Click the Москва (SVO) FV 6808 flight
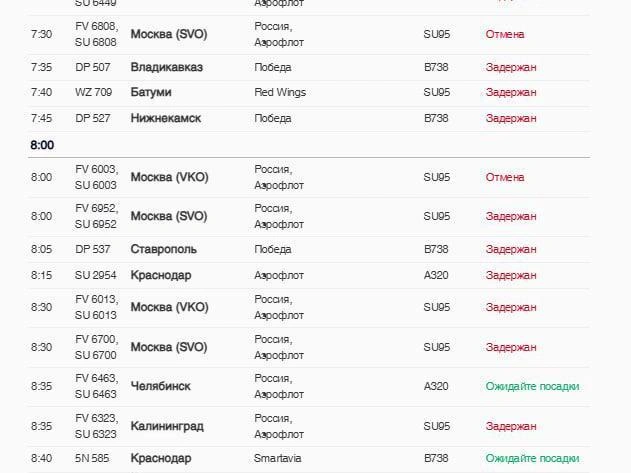 coord(309,34)
